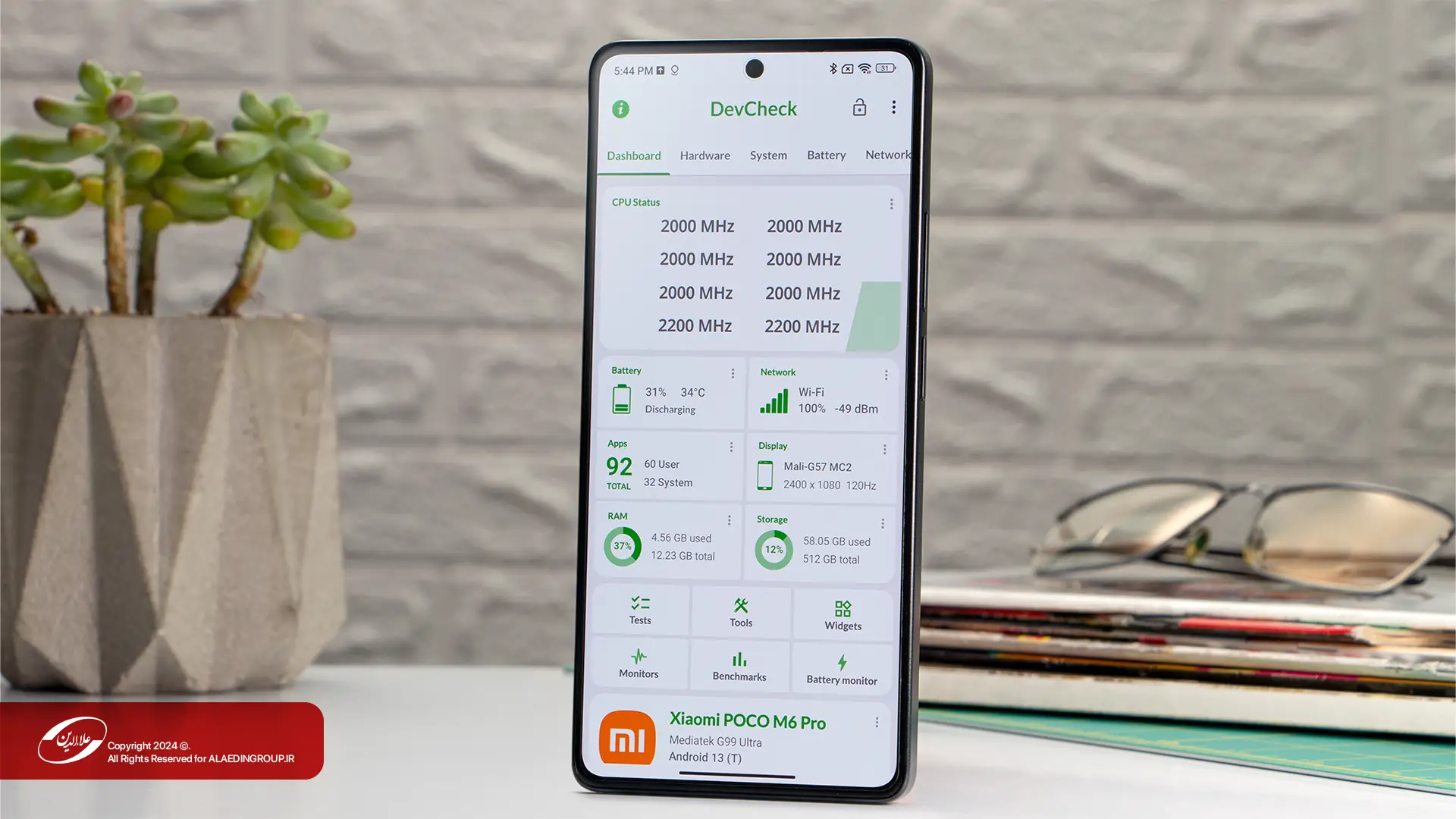The height and width of the screenshot is (819, 1456).
Task: Tap the Apps section options icon
Action: (x=731, y=447)
